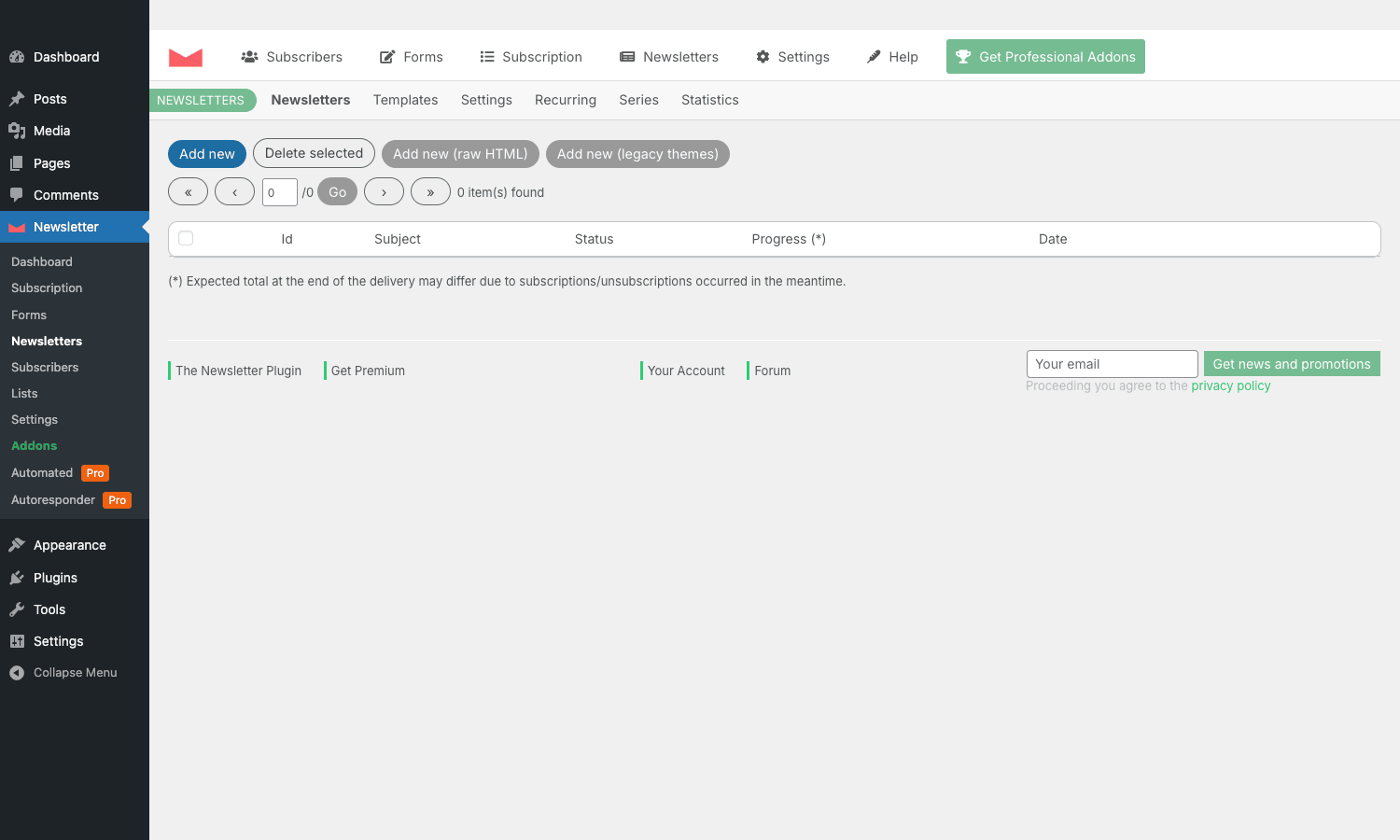Click the Posts pushpin icon
The height and width of the screenshot is (840, 1400).
pyautogui.click(x=17, y=99)
